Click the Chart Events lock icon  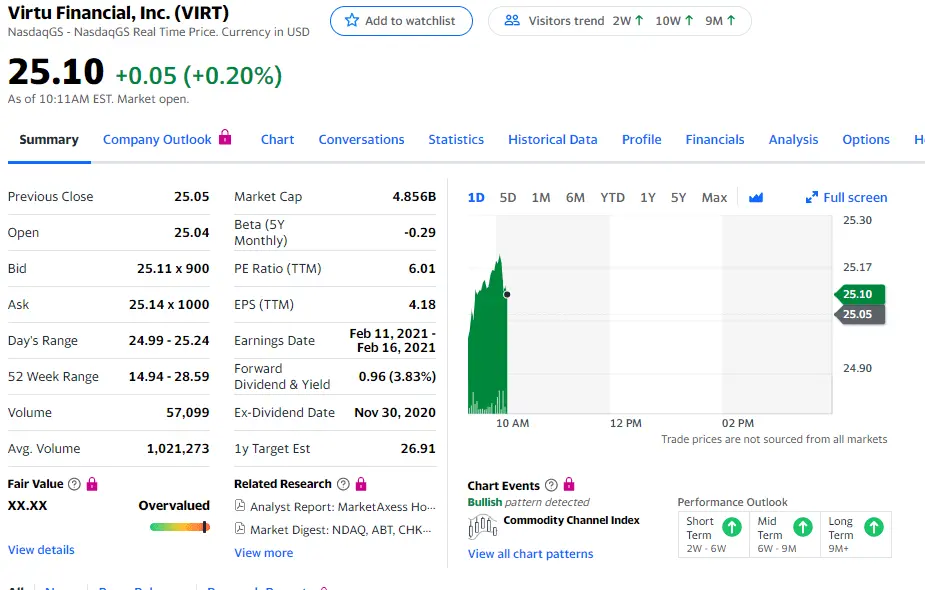pyautogui.click(x=569, y=484)
